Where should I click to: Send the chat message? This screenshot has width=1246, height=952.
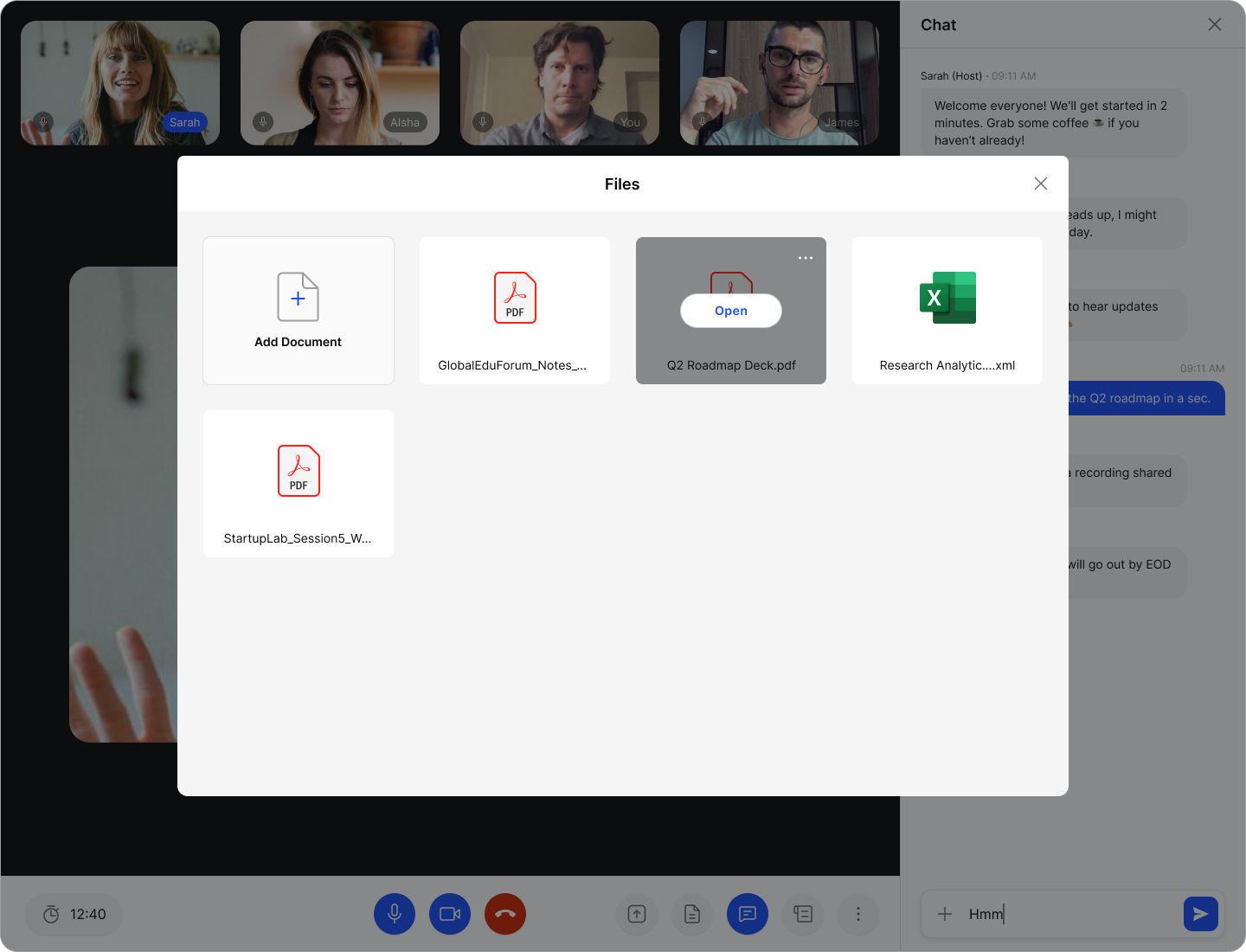point(1200,914)
